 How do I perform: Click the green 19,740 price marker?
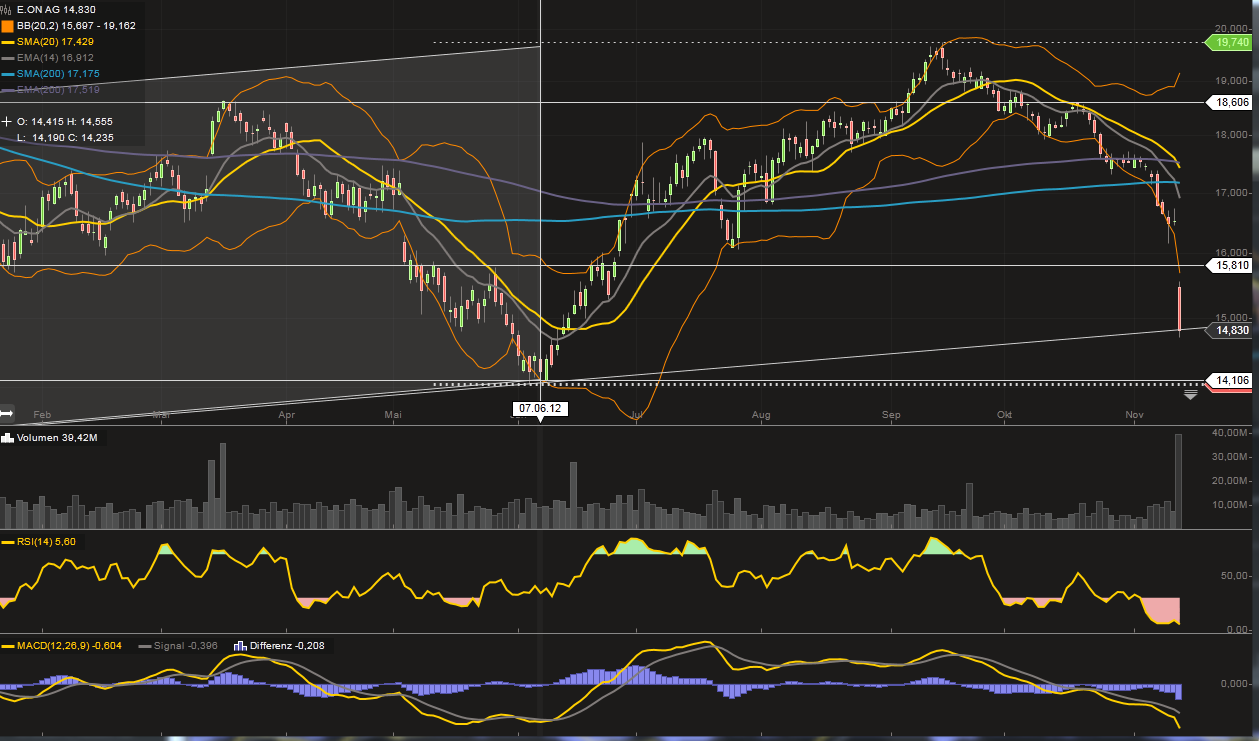(1229, 42)
